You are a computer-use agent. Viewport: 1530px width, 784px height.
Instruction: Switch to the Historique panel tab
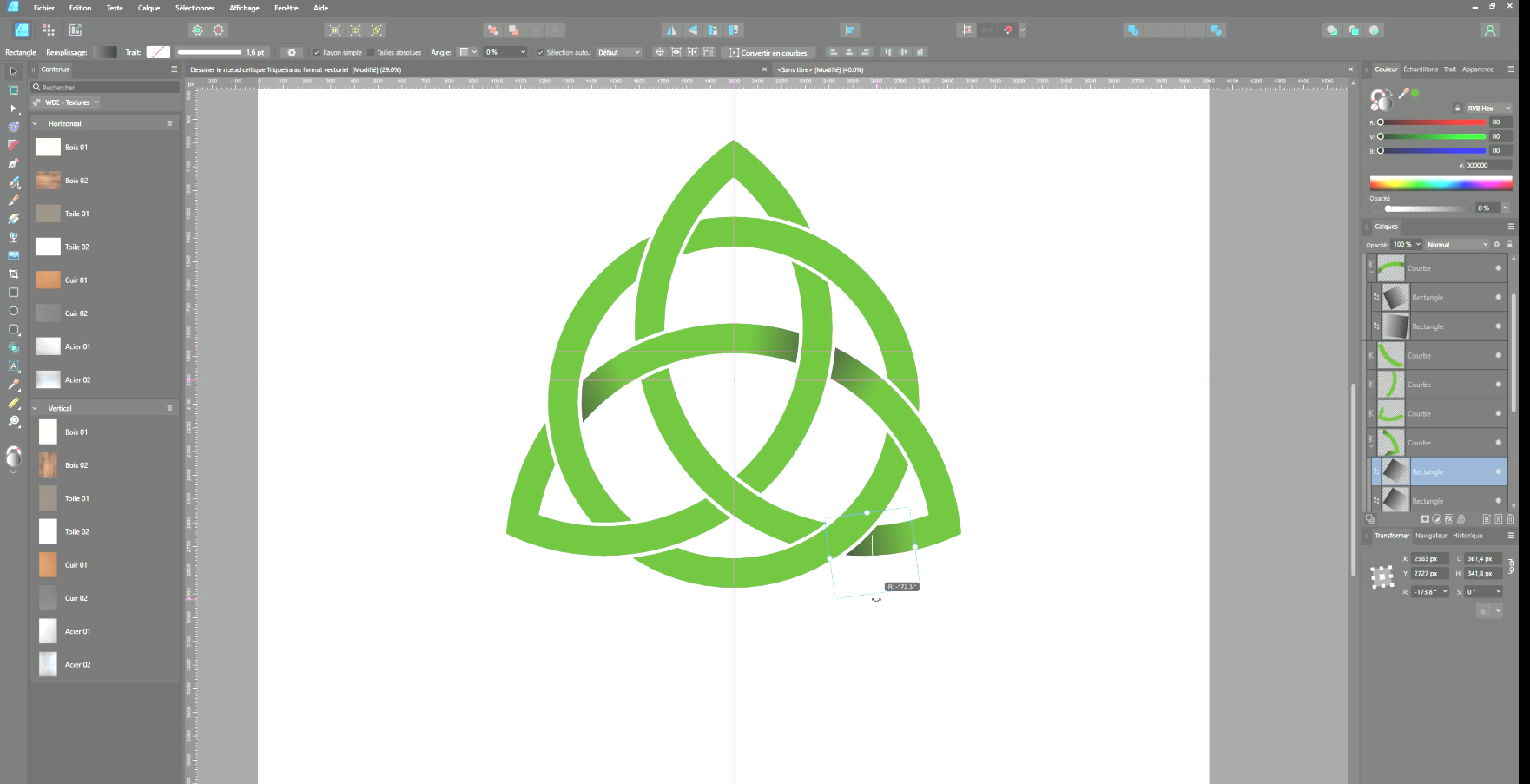(x=1467, y=536)
